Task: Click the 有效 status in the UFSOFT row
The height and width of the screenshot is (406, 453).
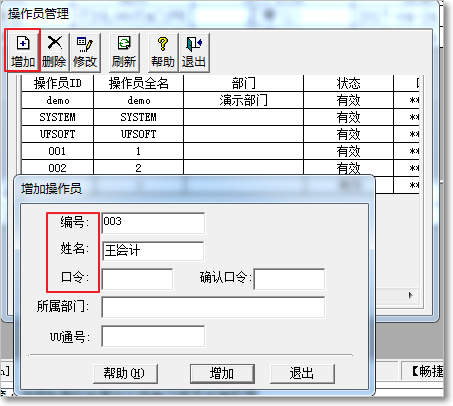Action: [x=349, y=134]
